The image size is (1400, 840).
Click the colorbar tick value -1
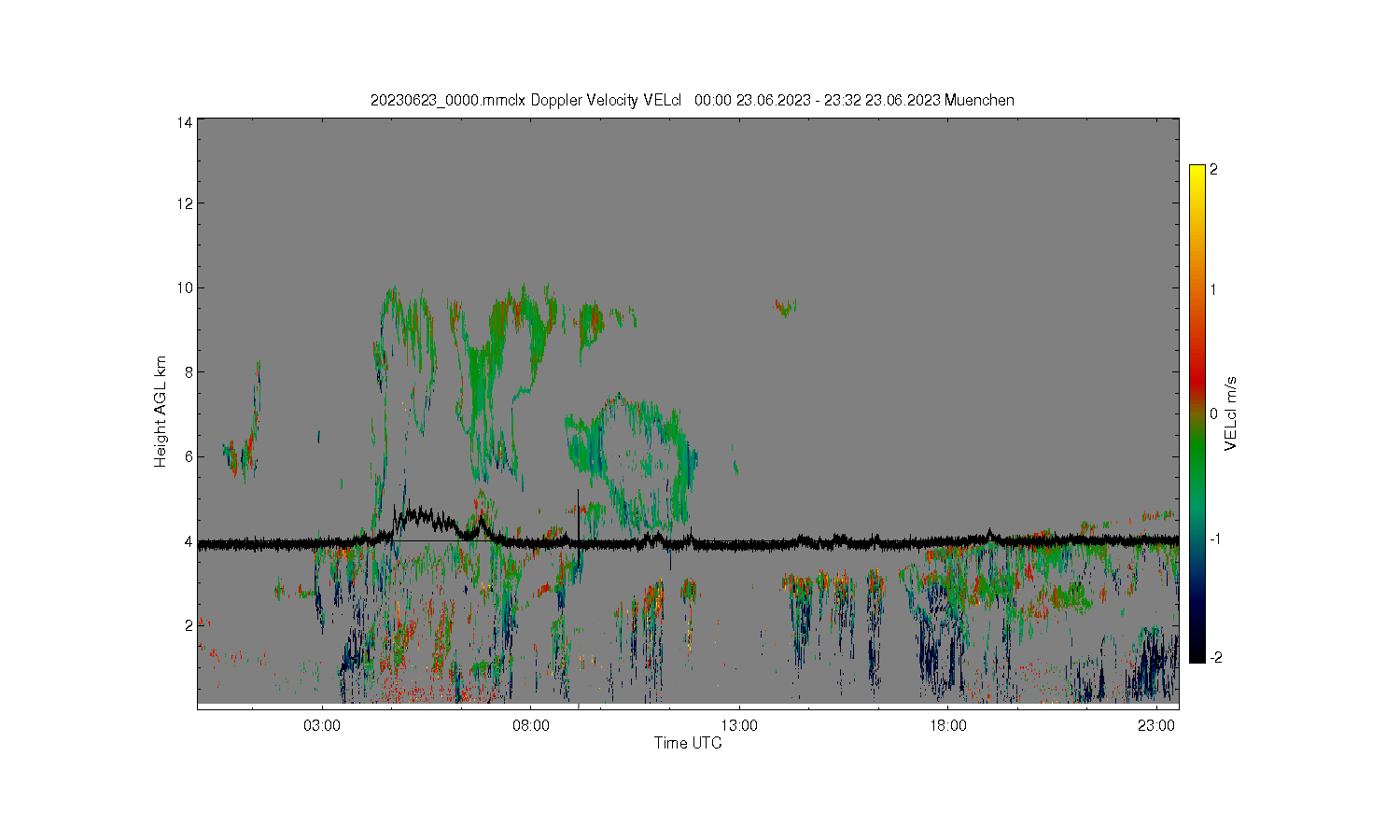pyautogui.click(x=1215, y=539)
